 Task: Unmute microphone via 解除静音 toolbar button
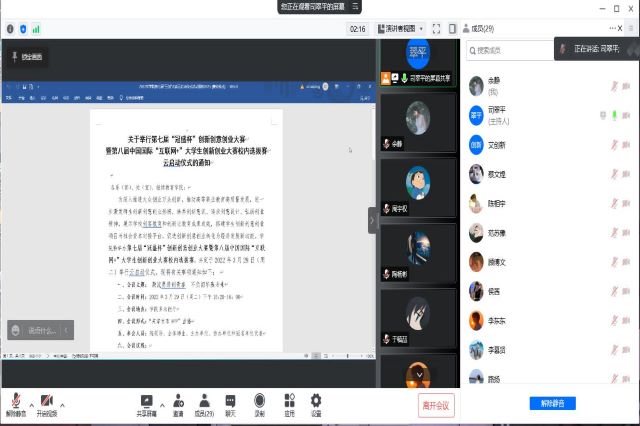(x=15, y=403)
